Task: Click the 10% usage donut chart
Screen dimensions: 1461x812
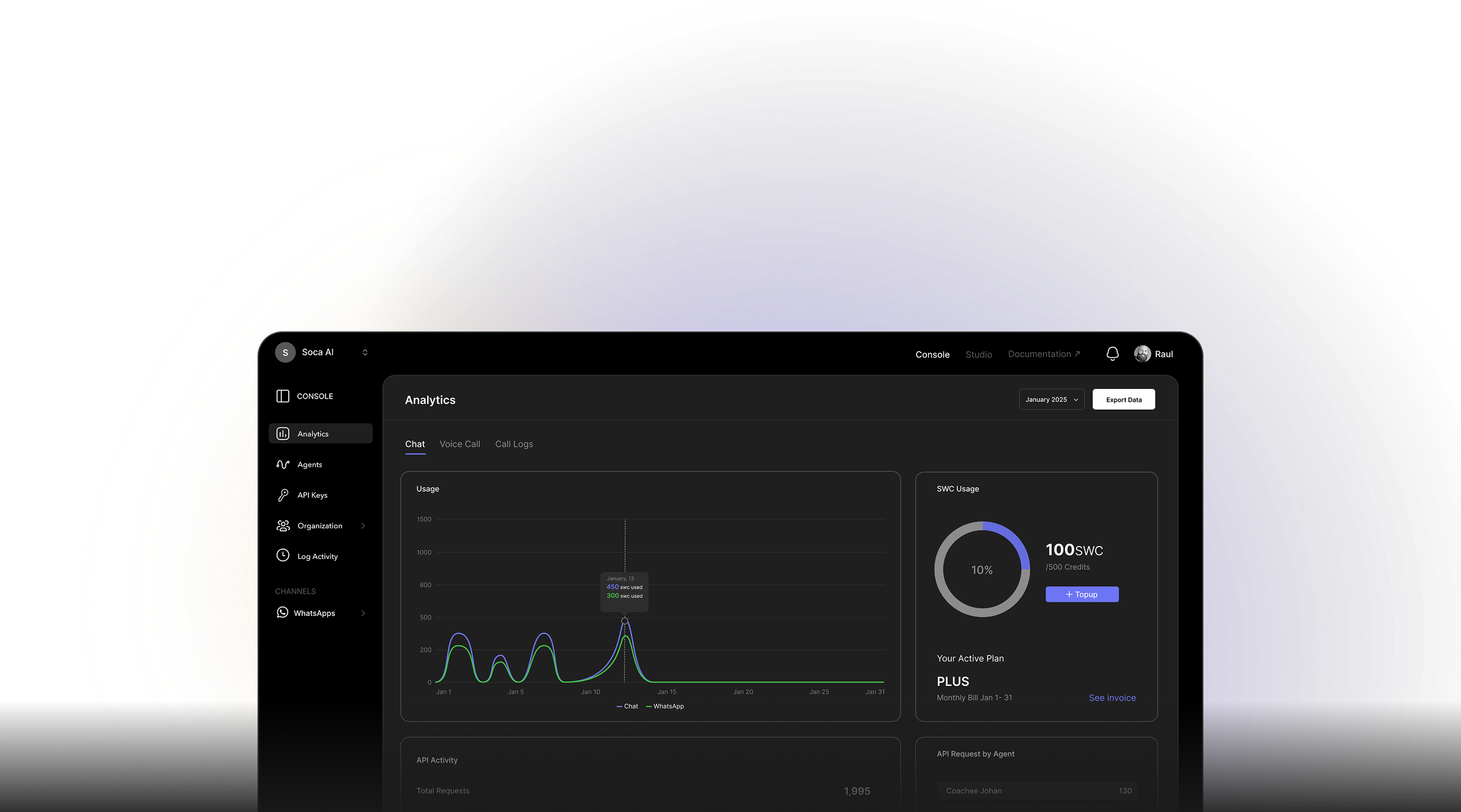Action: pos(982,569)
